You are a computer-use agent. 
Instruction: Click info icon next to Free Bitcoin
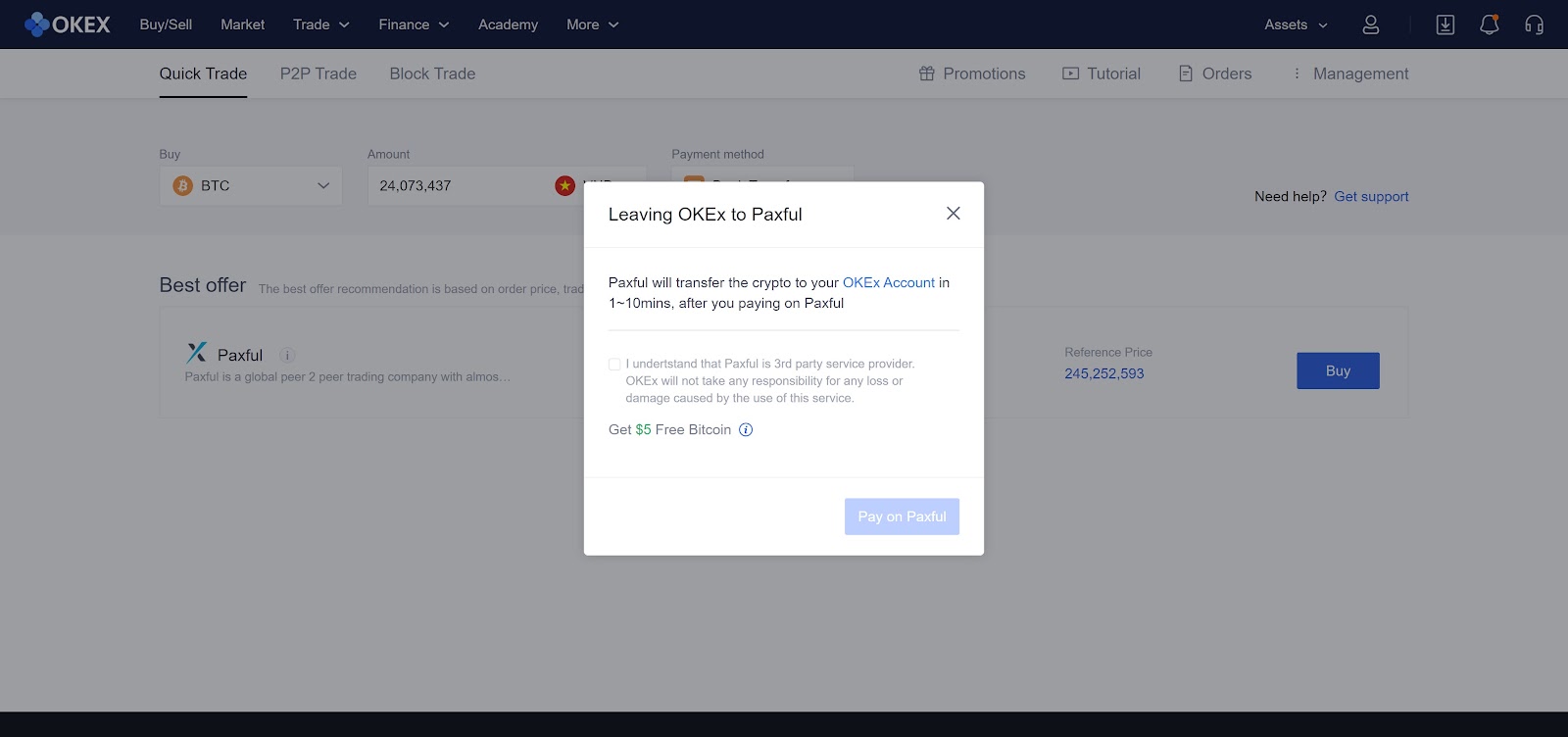[746, 429]
